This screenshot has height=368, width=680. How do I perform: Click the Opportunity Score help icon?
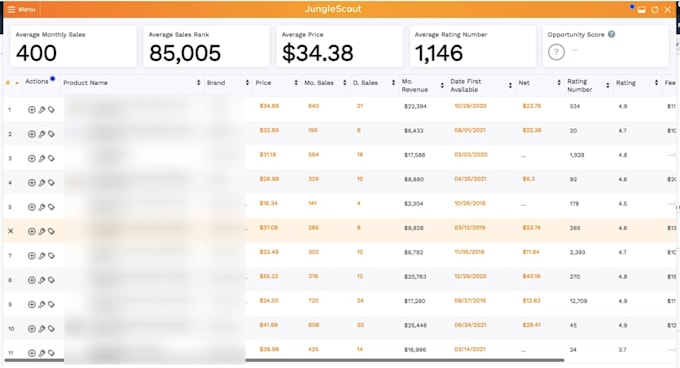(611, 34)
